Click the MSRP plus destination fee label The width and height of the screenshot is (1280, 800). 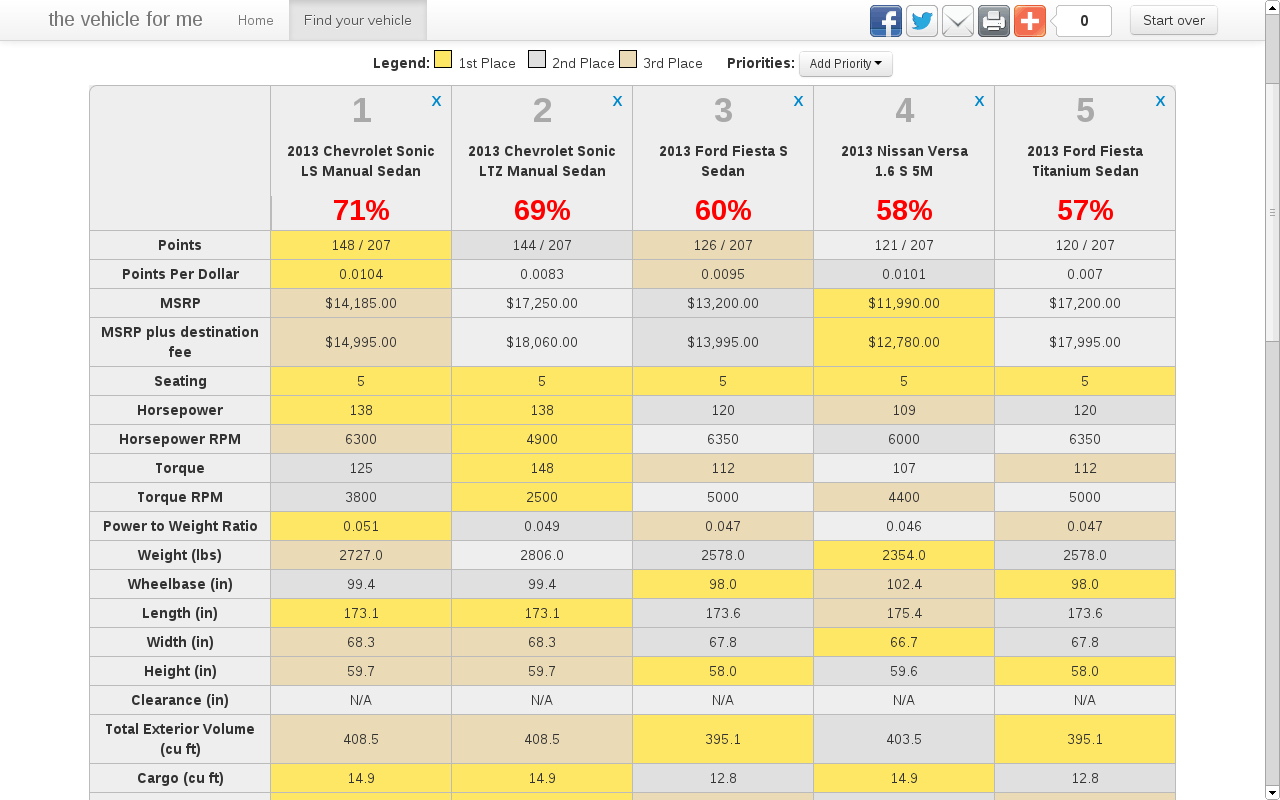pos(180,342)
